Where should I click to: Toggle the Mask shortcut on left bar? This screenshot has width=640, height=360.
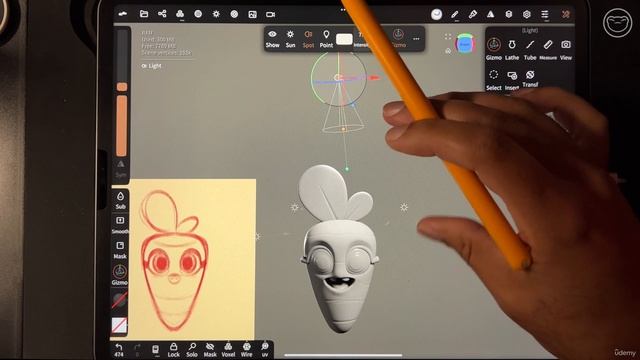[x=120, y=250]
